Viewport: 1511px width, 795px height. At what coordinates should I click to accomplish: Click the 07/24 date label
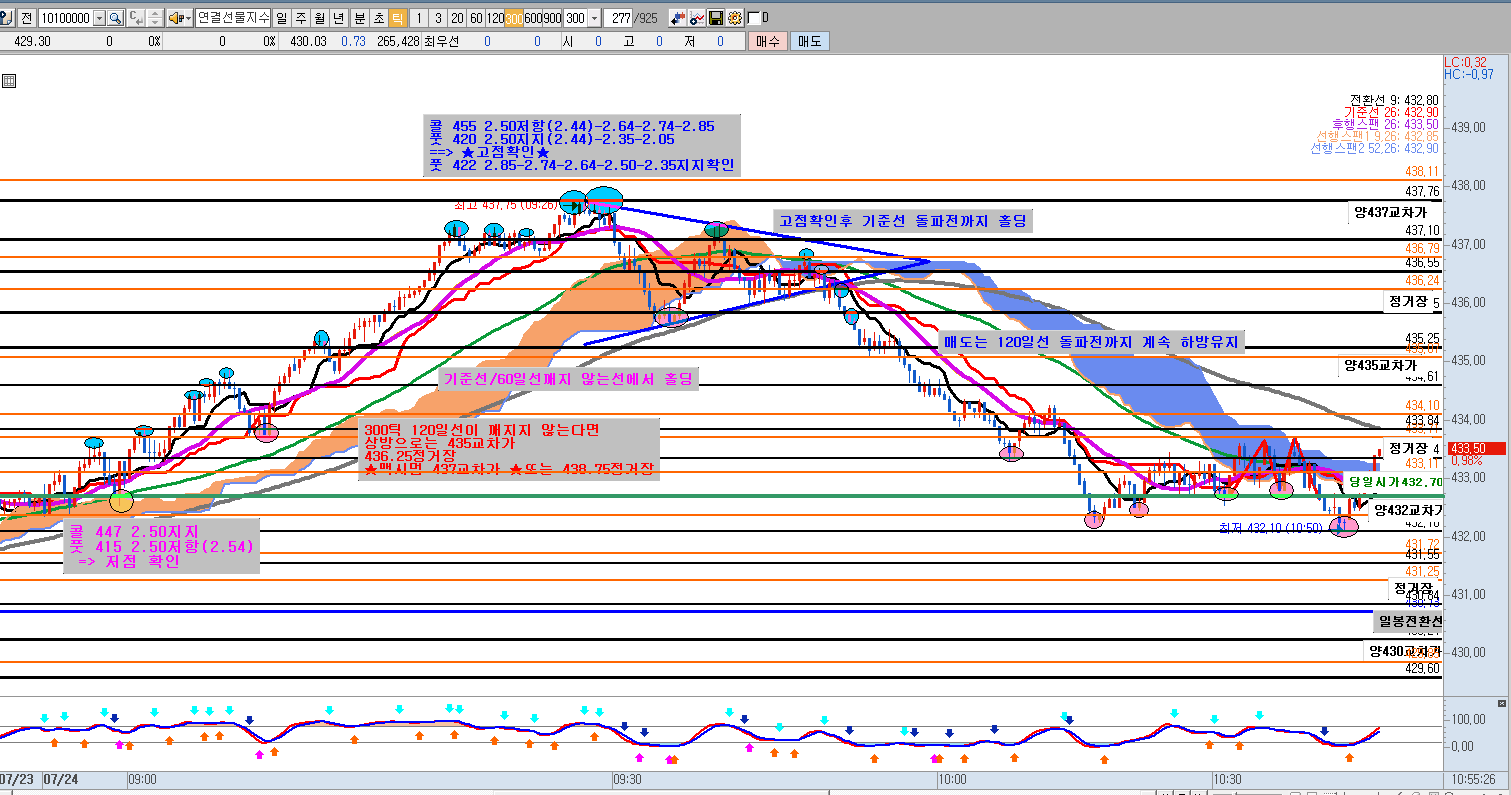coord(59,779)
